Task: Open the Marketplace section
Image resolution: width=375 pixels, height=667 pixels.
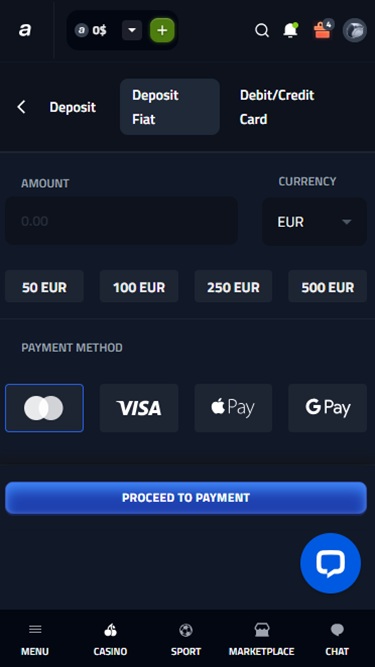Action: (x=261, y=639)
